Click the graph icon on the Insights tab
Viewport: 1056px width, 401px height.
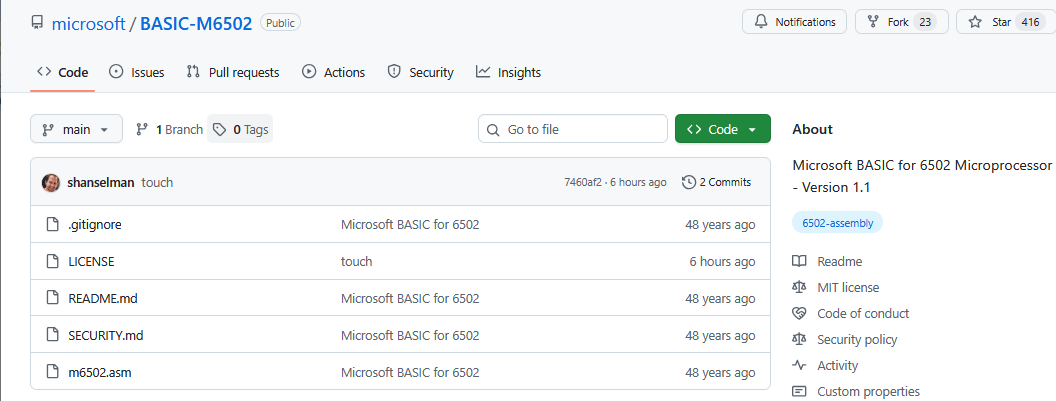coord(482,71)
